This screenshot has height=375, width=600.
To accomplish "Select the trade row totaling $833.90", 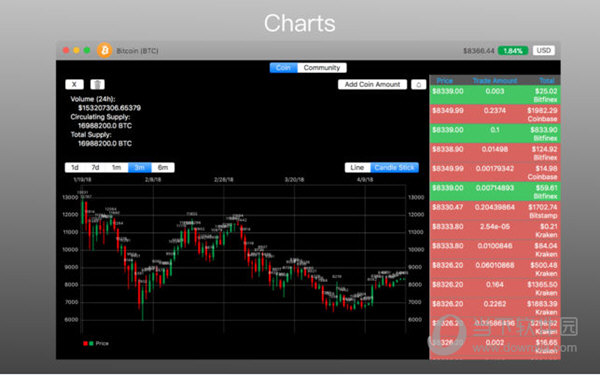I will pyautogui.click(x=495, y=134).
